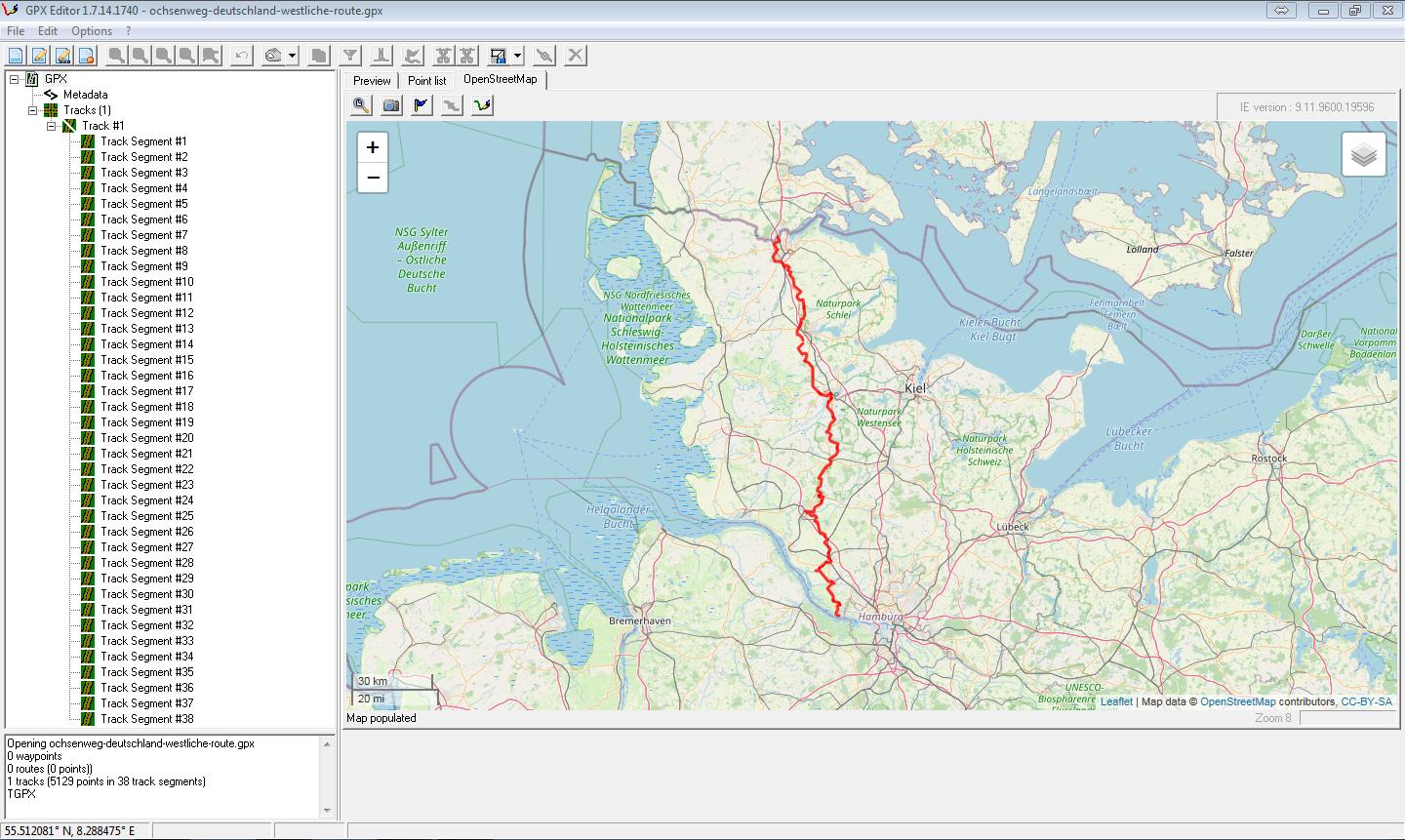Switch to the Preview tab
1405x840 pixels.
coord(372,81)
